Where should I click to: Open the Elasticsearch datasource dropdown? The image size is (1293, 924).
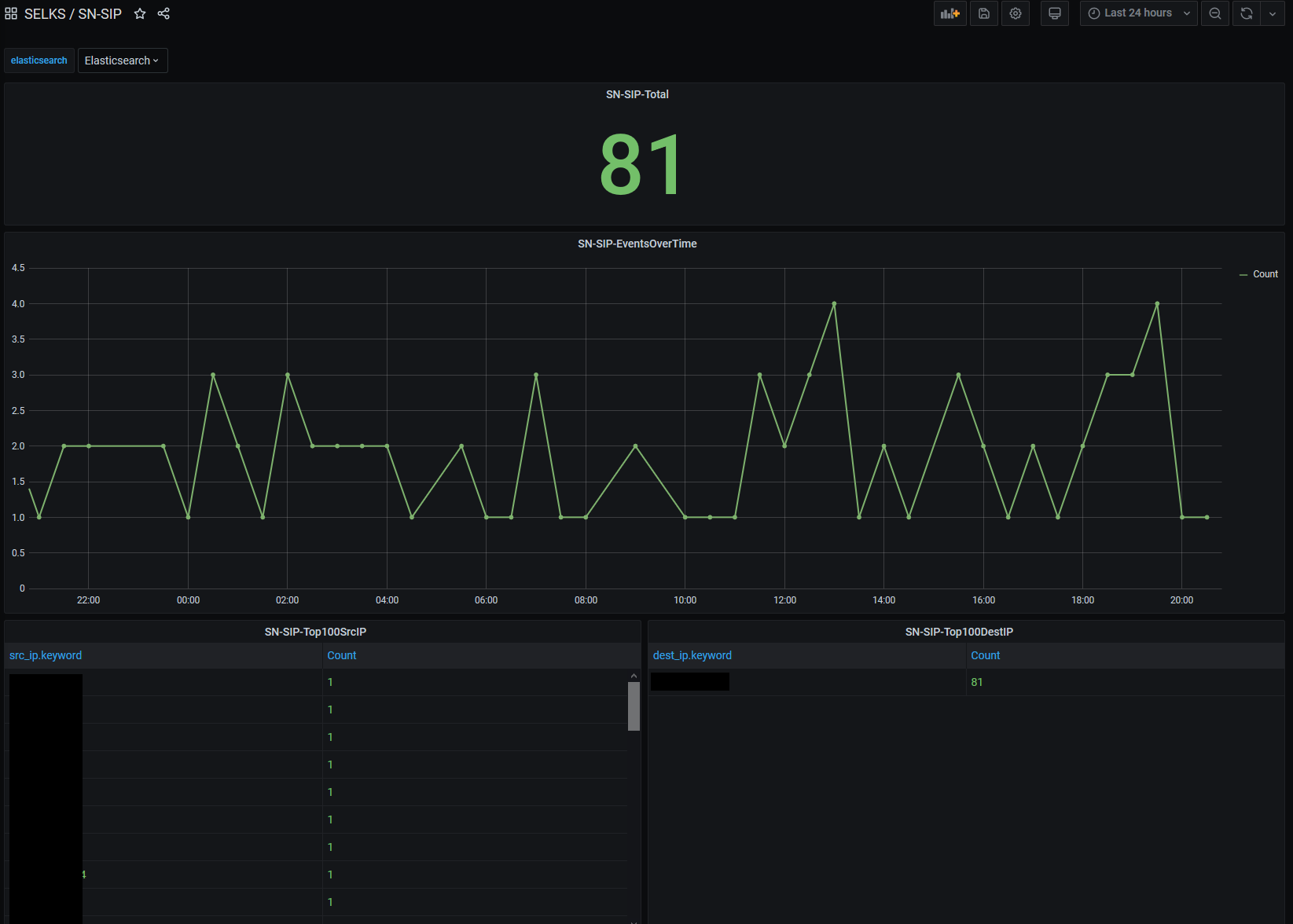123,60
